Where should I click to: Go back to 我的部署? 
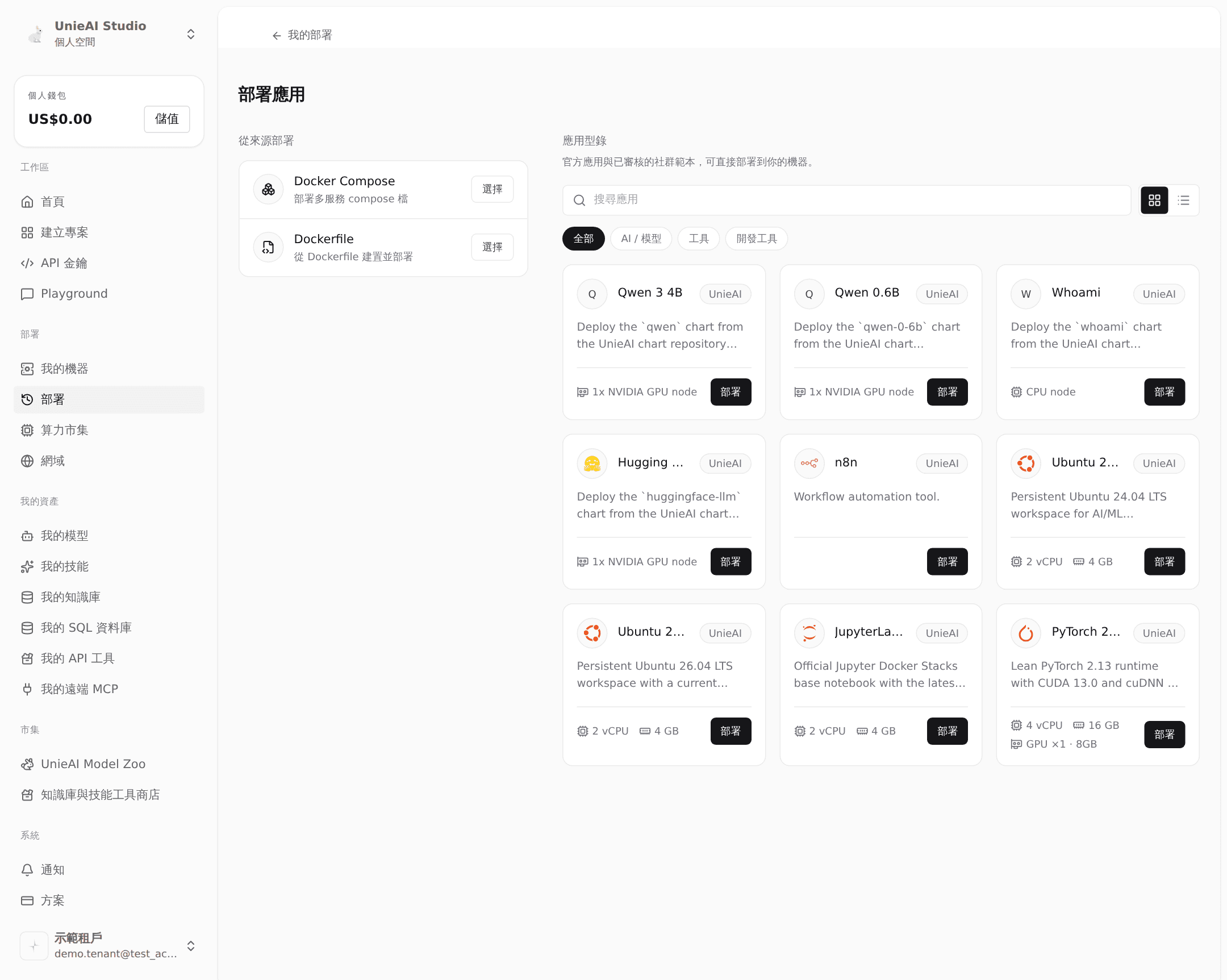(x=302, y=35)
